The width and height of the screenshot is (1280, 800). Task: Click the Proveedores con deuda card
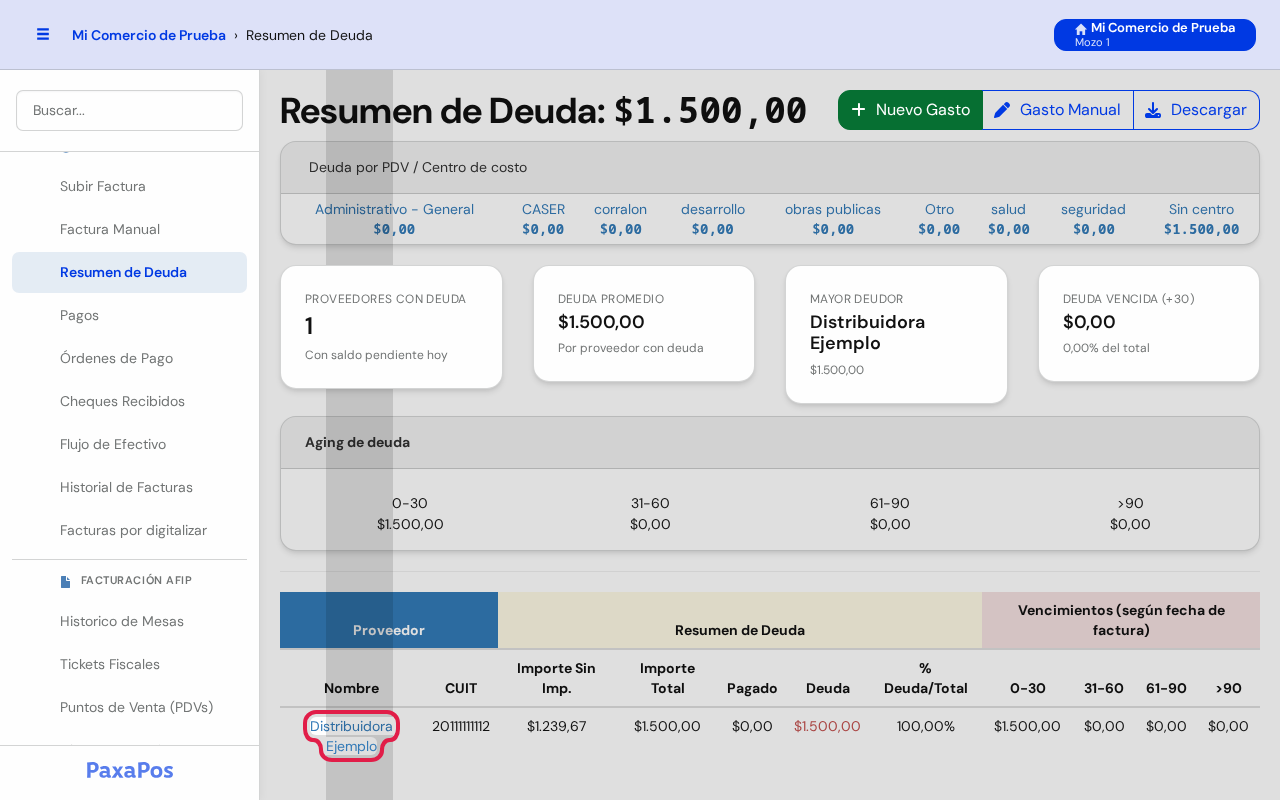pyautogui.click(x=391, y=327)
